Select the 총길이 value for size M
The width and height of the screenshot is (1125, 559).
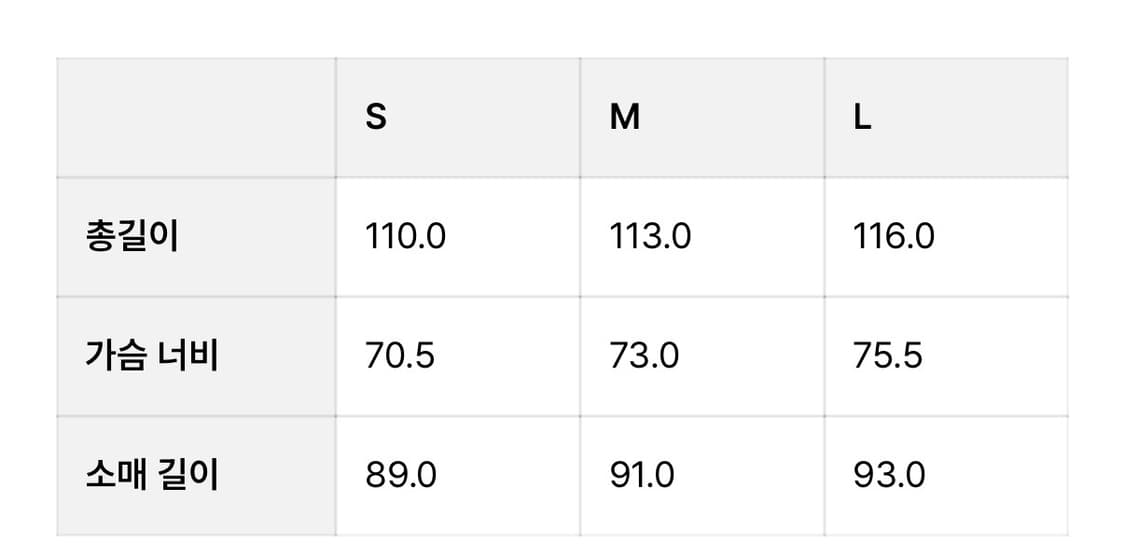pos(650,237)
